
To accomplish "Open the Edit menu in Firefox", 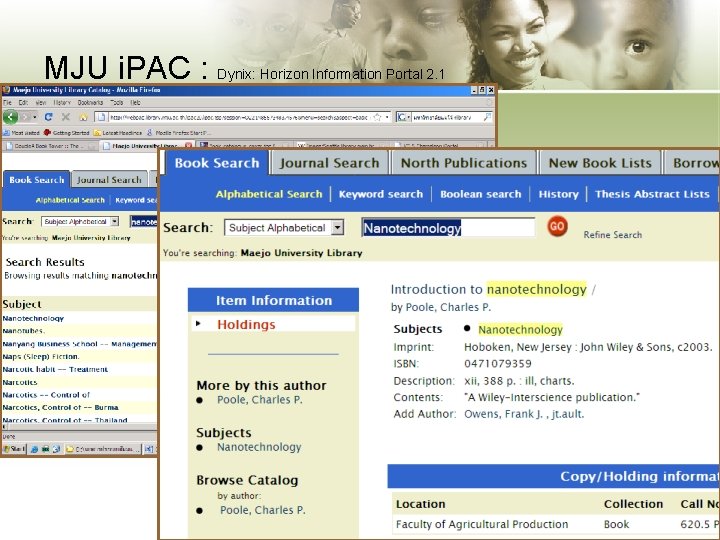I will click(23, 102).
